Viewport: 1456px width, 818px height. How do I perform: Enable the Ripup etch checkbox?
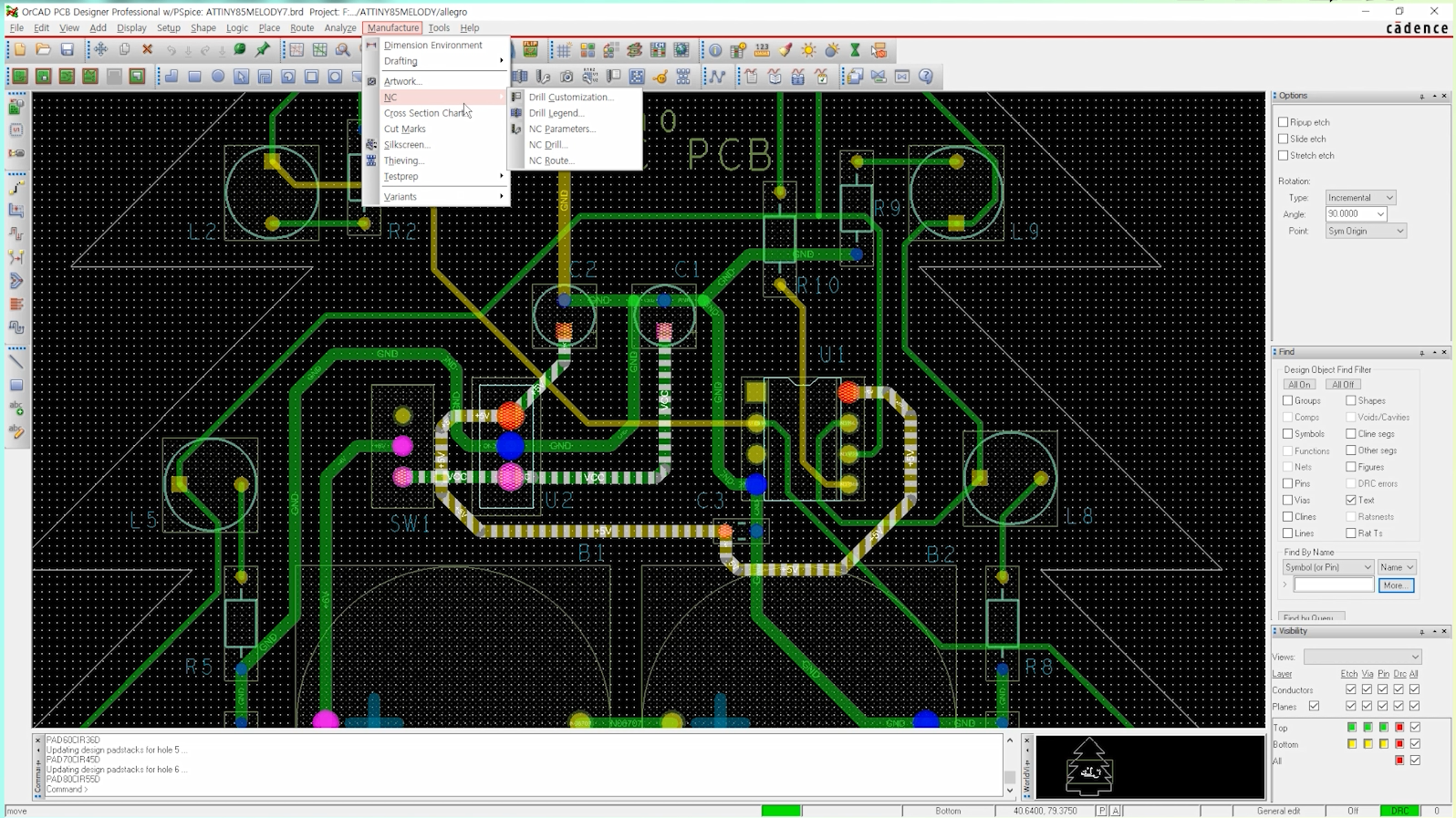point(1284,122)
